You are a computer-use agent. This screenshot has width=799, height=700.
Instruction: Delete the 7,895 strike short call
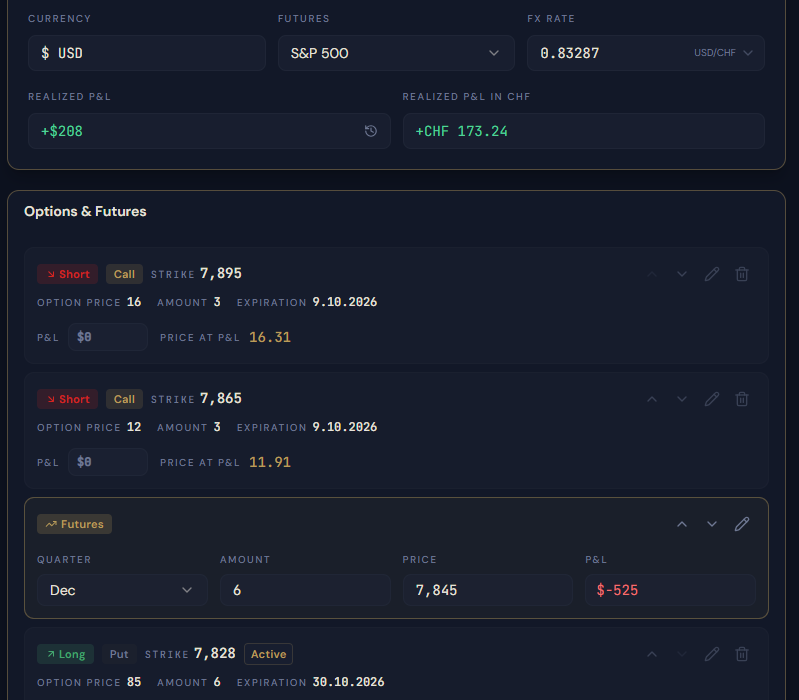tap(742, 274)
